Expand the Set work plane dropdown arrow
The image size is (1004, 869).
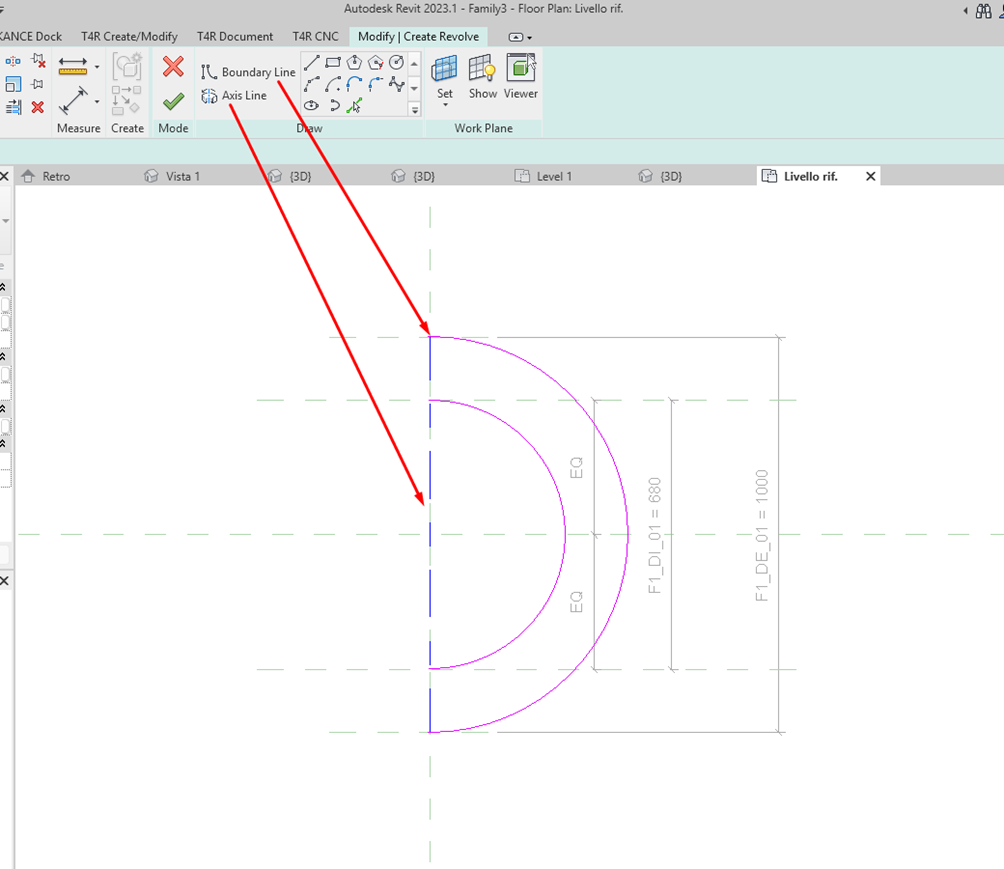[445, 105]
